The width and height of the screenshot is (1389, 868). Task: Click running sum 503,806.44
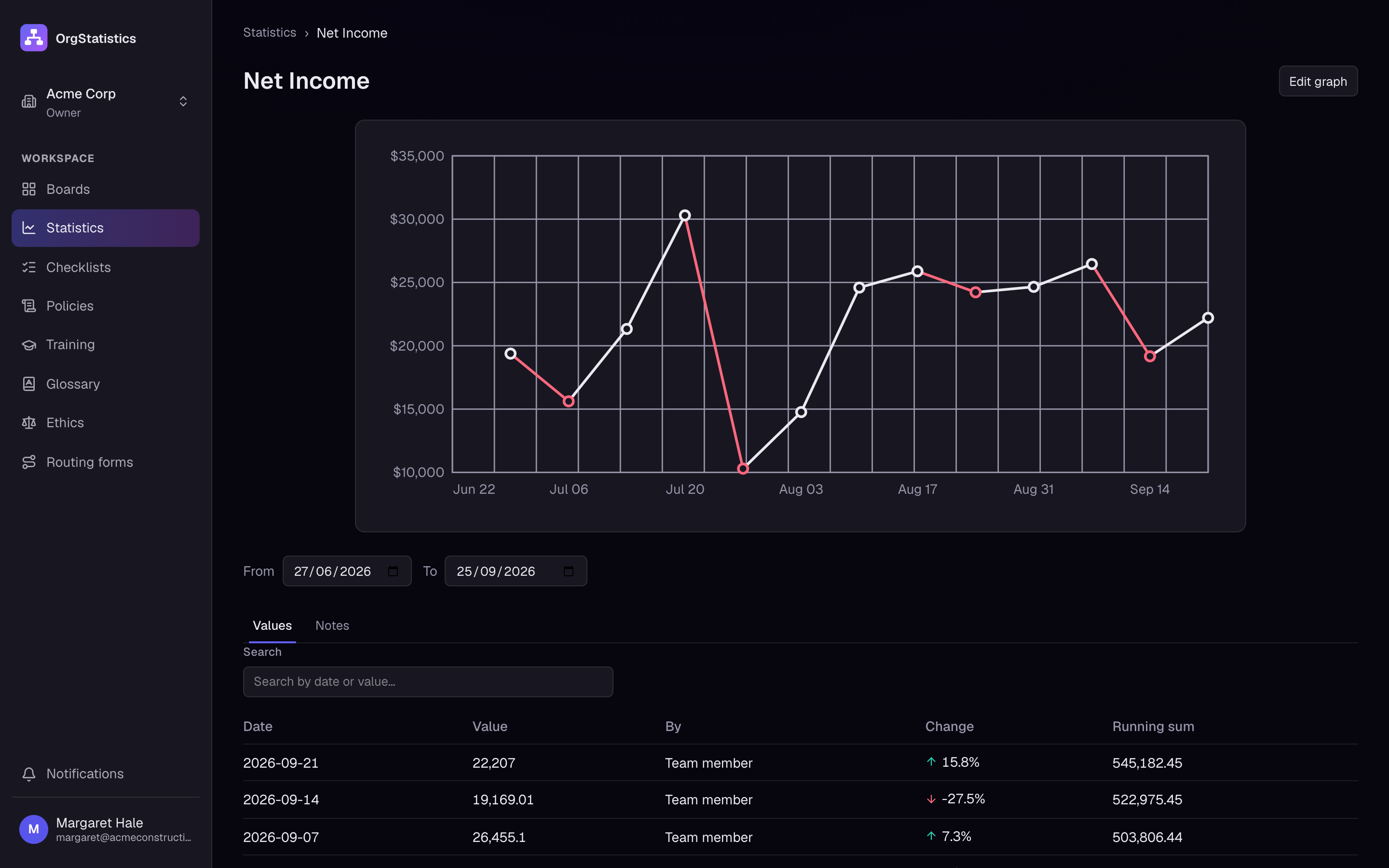pyautogui.click(x=1147, y=837)
